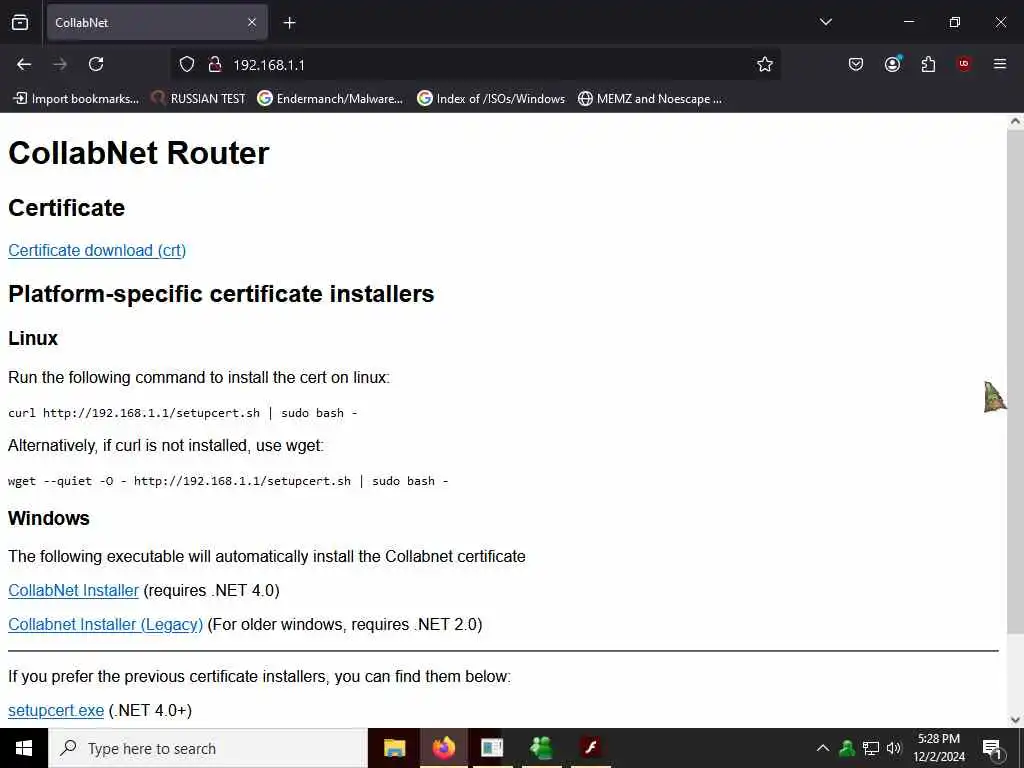Screen dimensions: 1024x768
Task: Open Firefox View icon in tab bar
Action: tap(20, 22)
